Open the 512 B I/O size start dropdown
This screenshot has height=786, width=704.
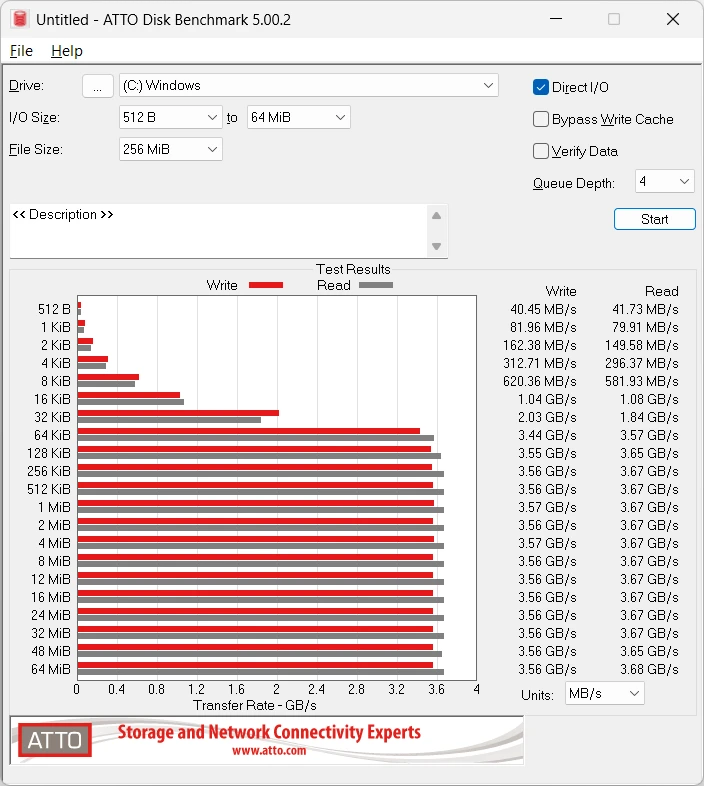170,117
